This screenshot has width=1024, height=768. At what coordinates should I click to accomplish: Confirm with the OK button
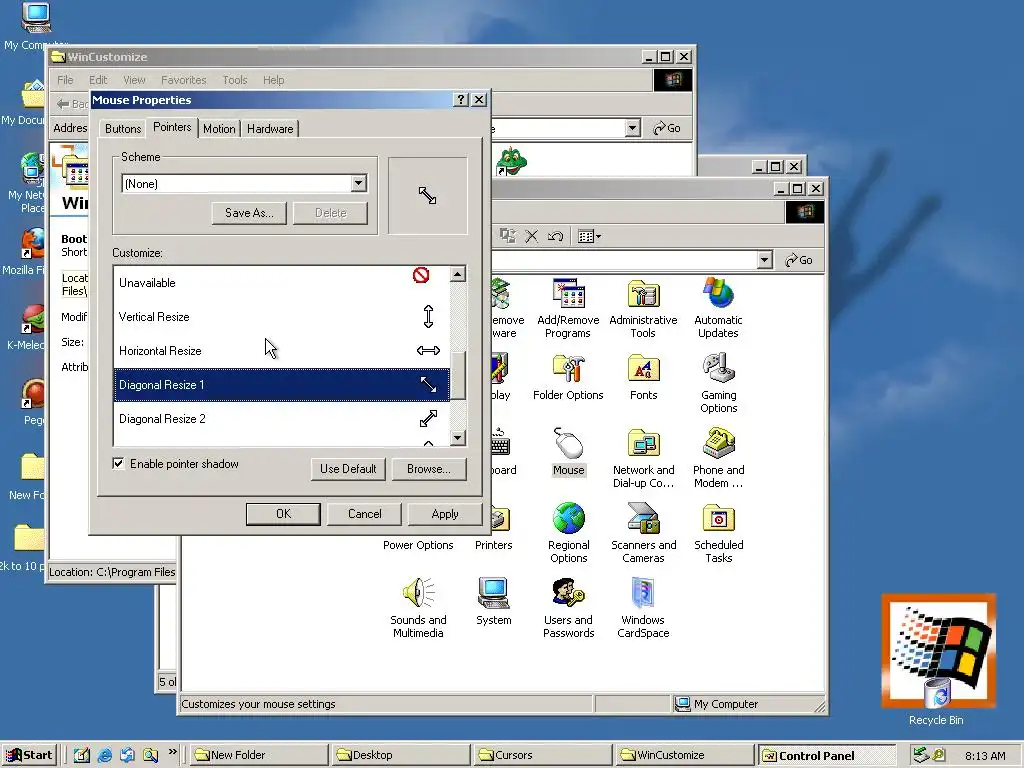[x=283, y=514]
